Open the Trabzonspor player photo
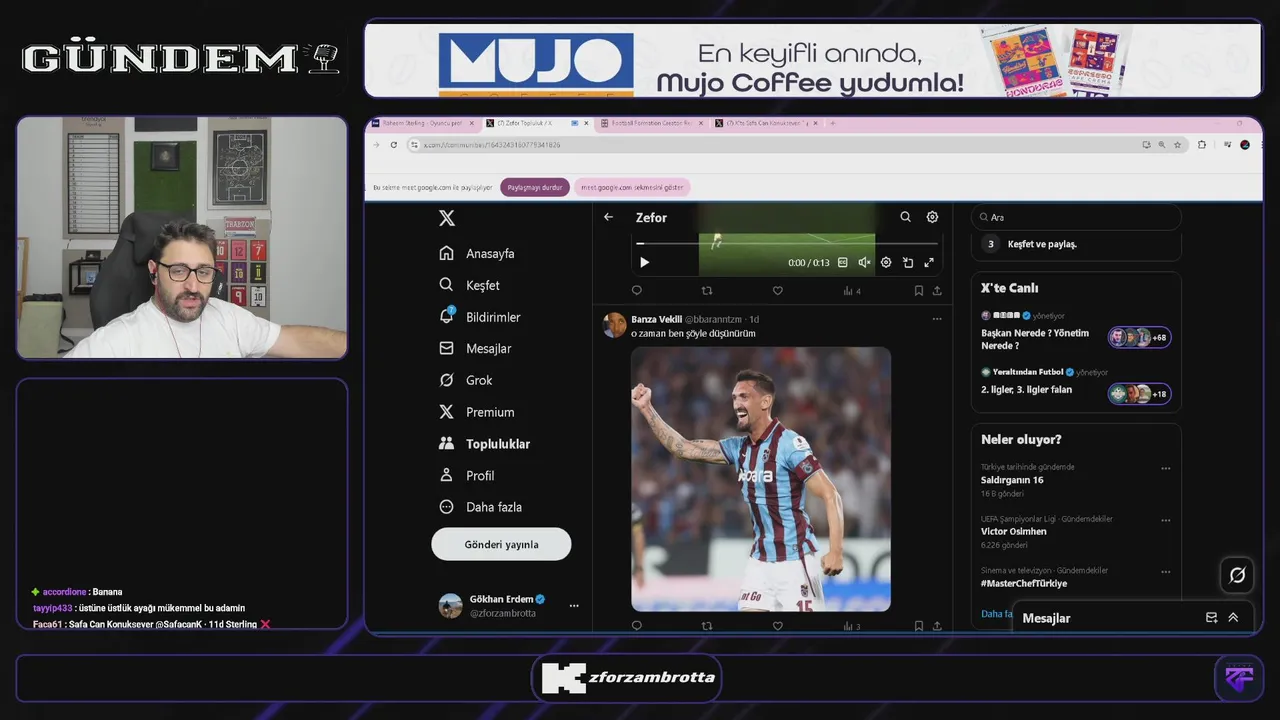The width and height of the screenshot is (1280, 720). tap(761, 479)
